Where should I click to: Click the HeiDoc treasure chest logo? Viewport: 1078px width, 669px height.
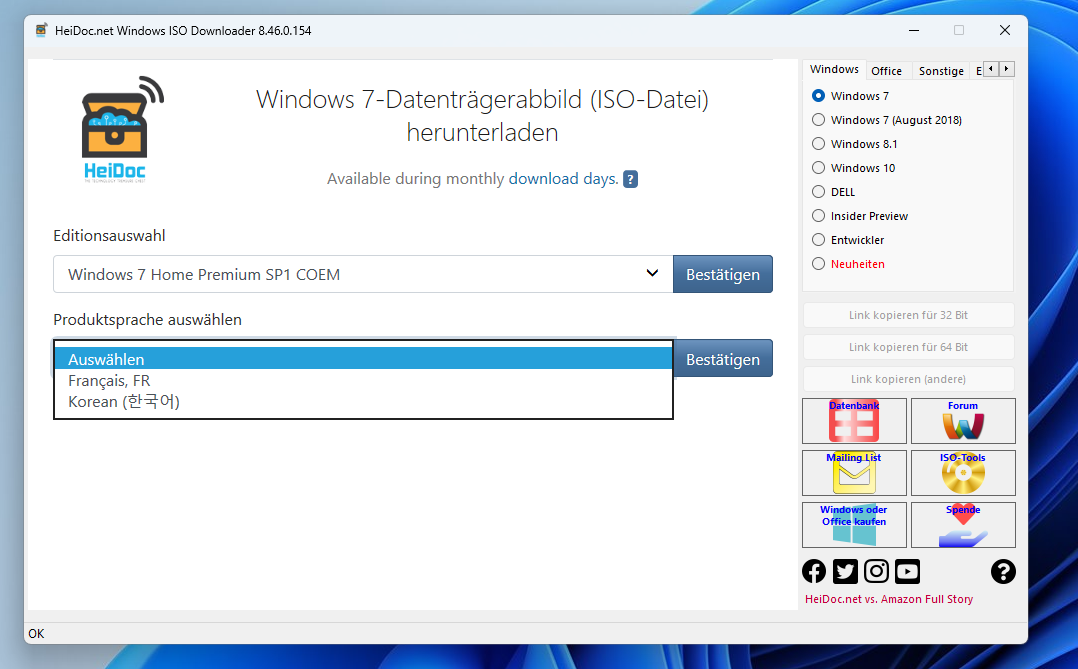[x=122, y=129]
